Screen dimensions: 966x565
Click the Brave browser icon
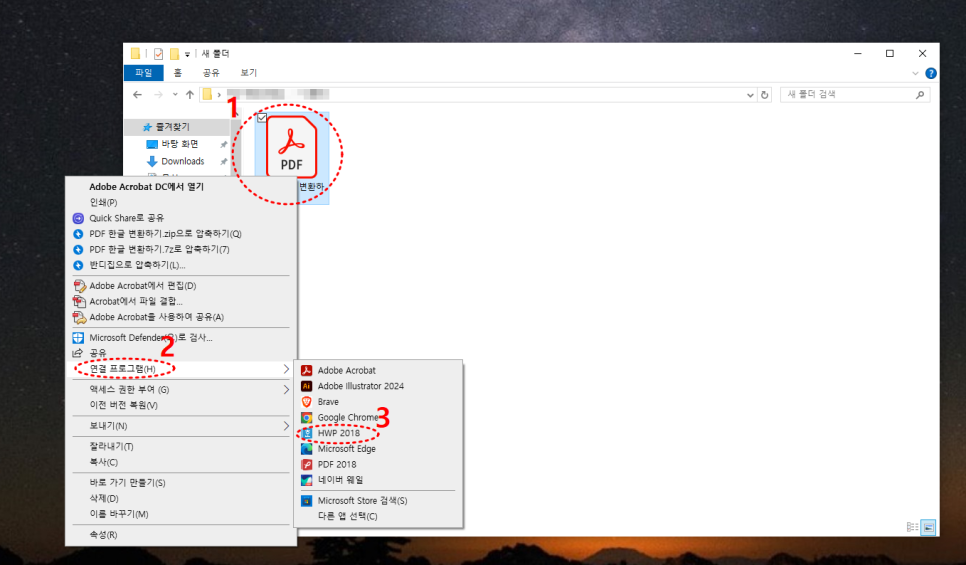[306, 402]
